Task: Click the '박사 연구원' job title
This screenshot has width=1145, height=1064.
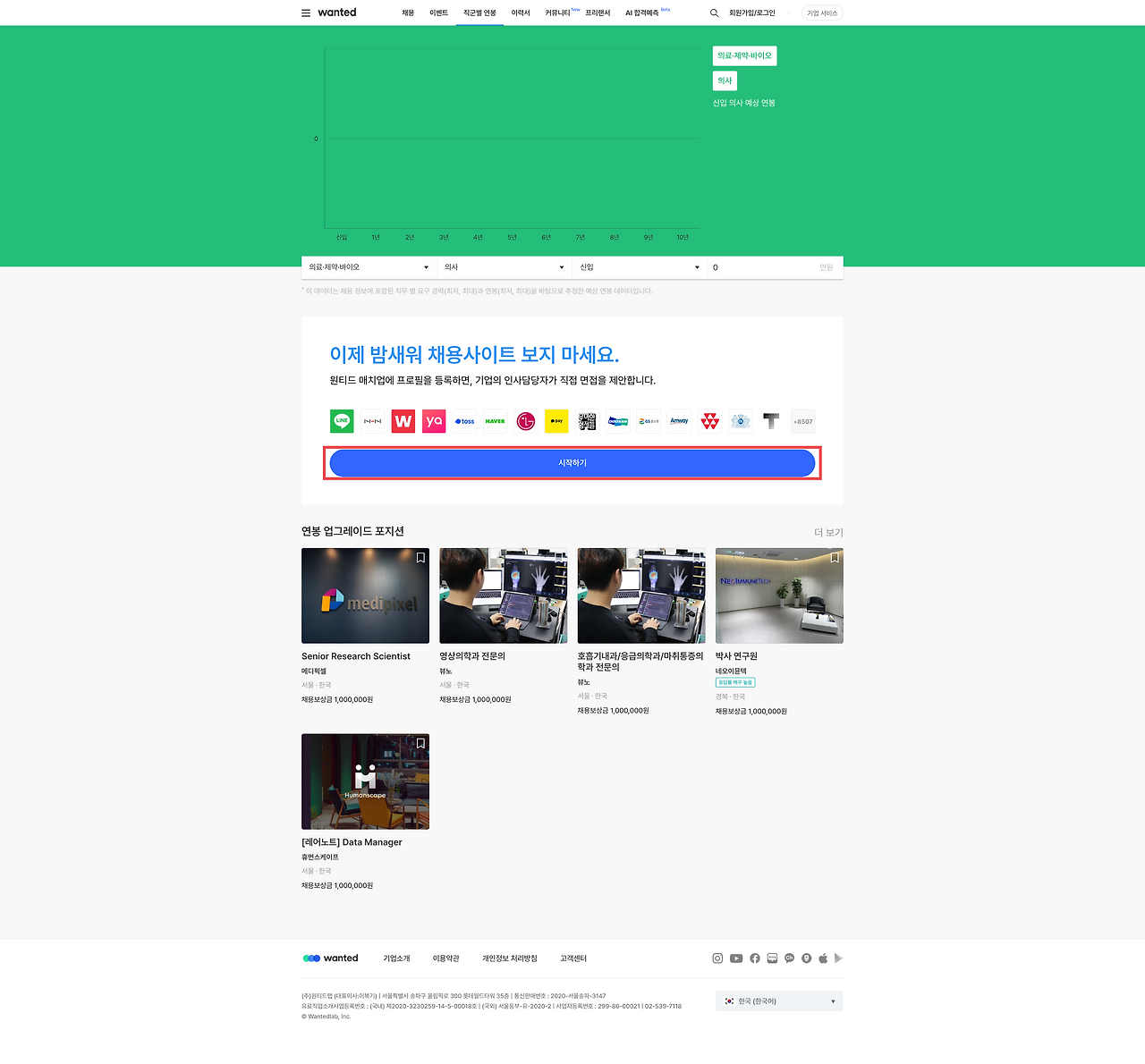Action: coord(736,656)
